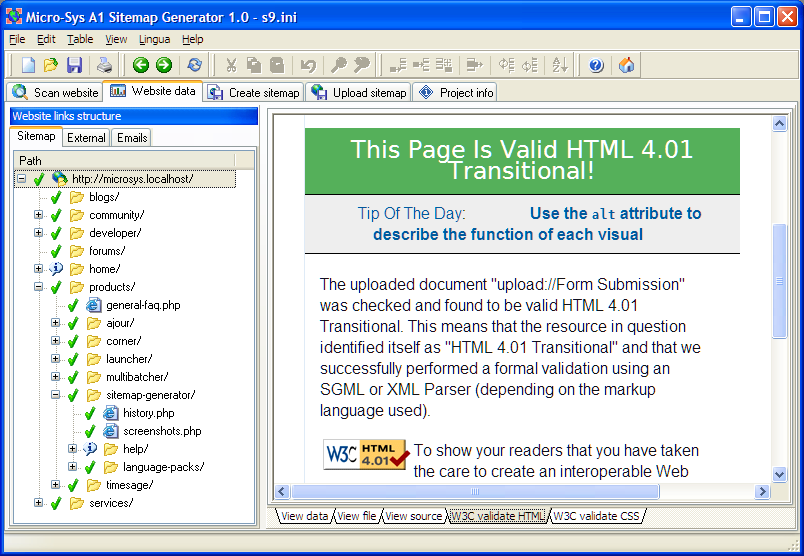Copy using the two-pages toolbar icon
This screenshot has height=556, width=804.
(x=254, y=65)
